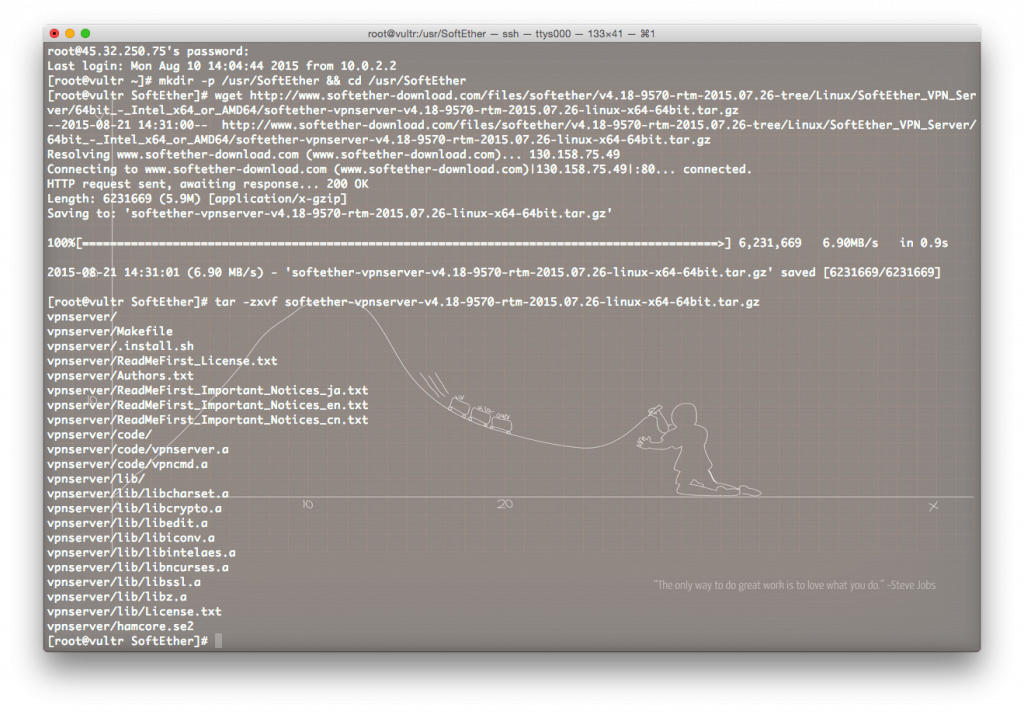Click vpnserver/Authors.txt in tar output
The width and height of the screenshot is (1024, 714).
pos(120,375)
